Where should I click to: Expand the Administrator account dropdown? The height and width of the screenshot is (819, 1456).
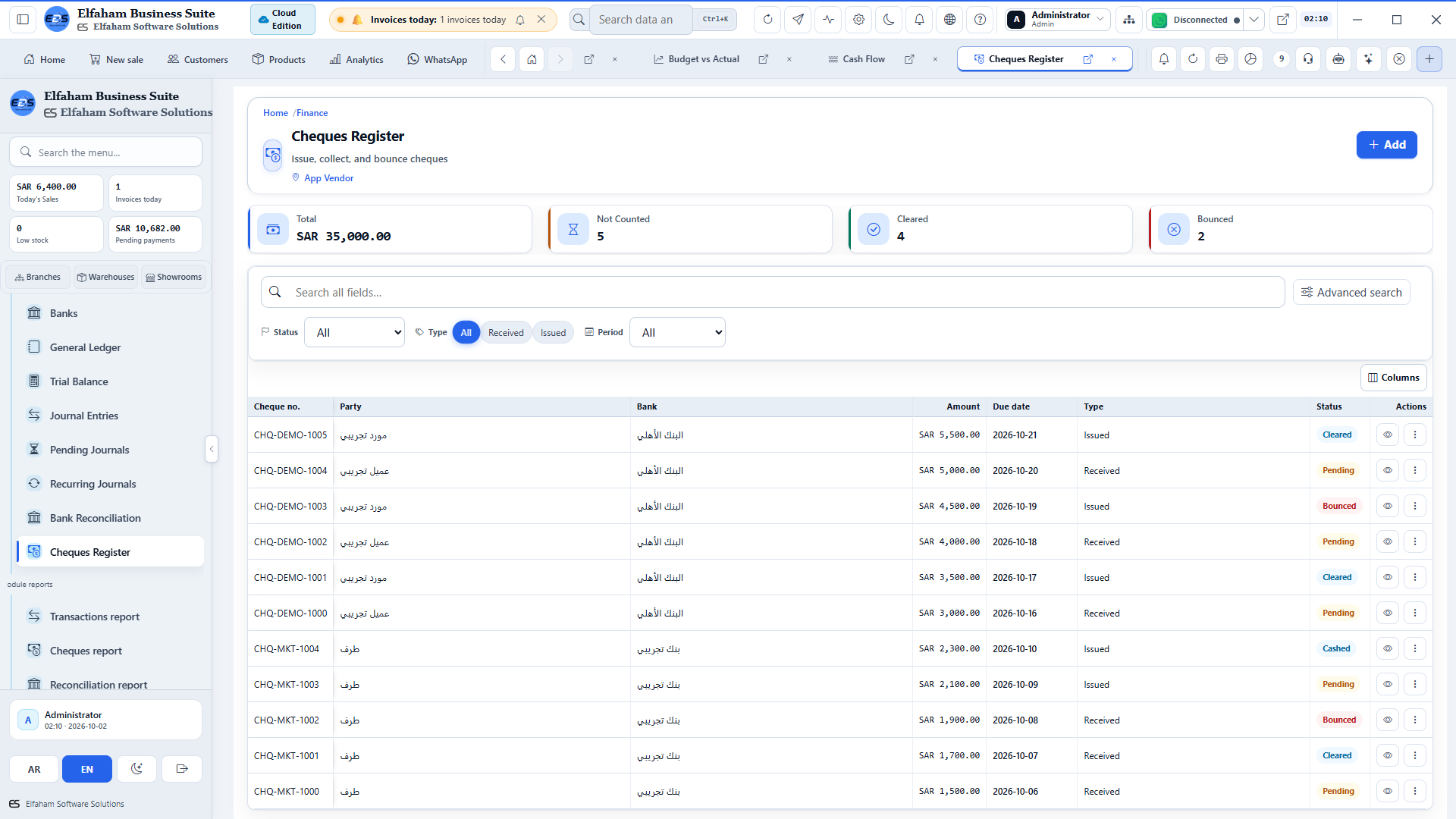tap(1058, 20)
